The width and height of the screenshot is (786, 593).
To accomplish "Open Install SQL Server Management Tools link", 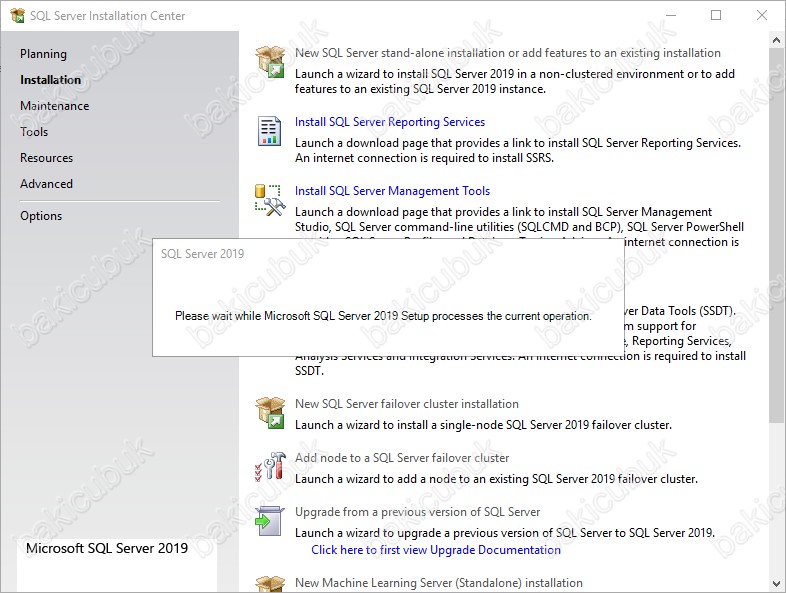I will coord(392,191).
